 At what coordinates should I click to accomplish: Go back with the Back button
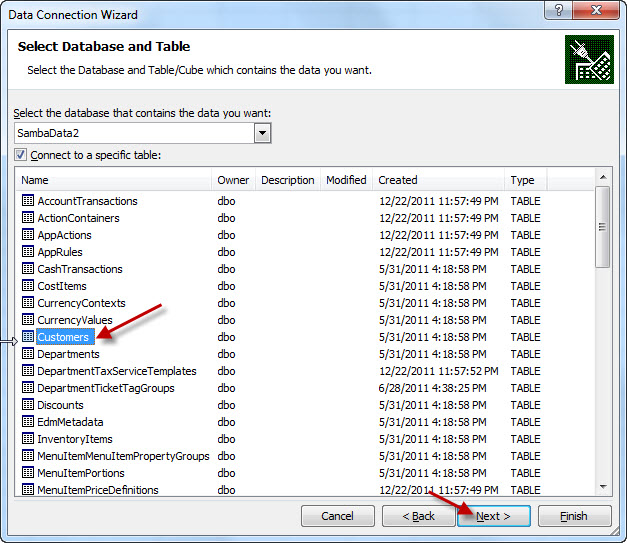point(418,516)
